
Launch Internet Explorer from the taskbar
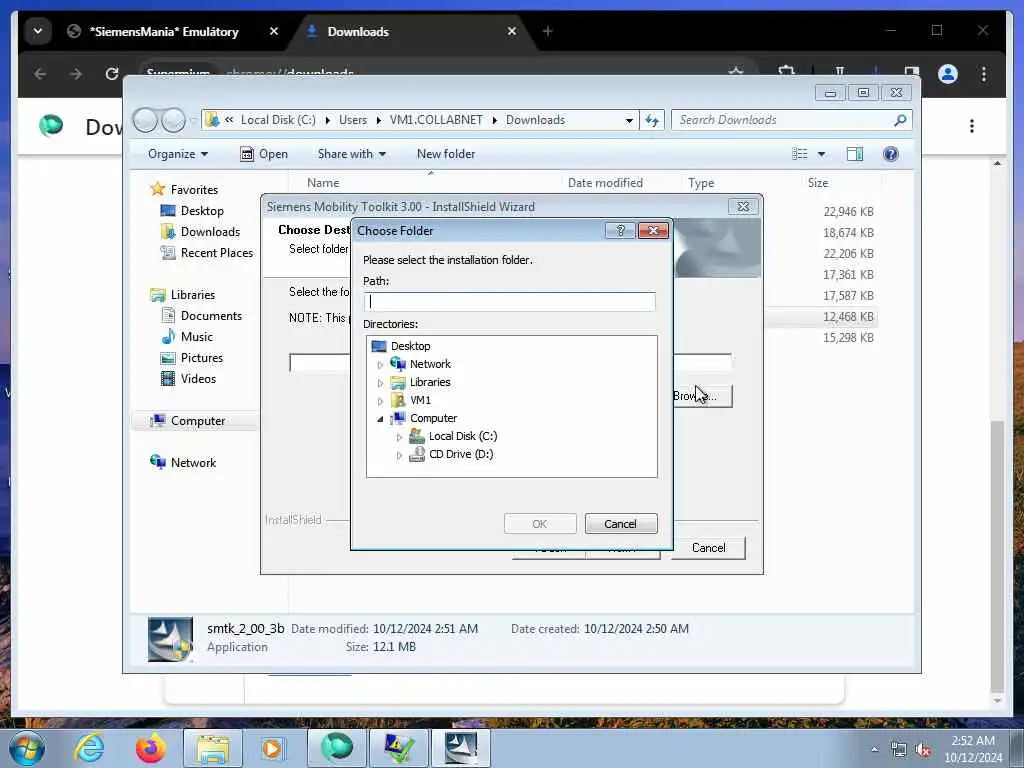89,748
